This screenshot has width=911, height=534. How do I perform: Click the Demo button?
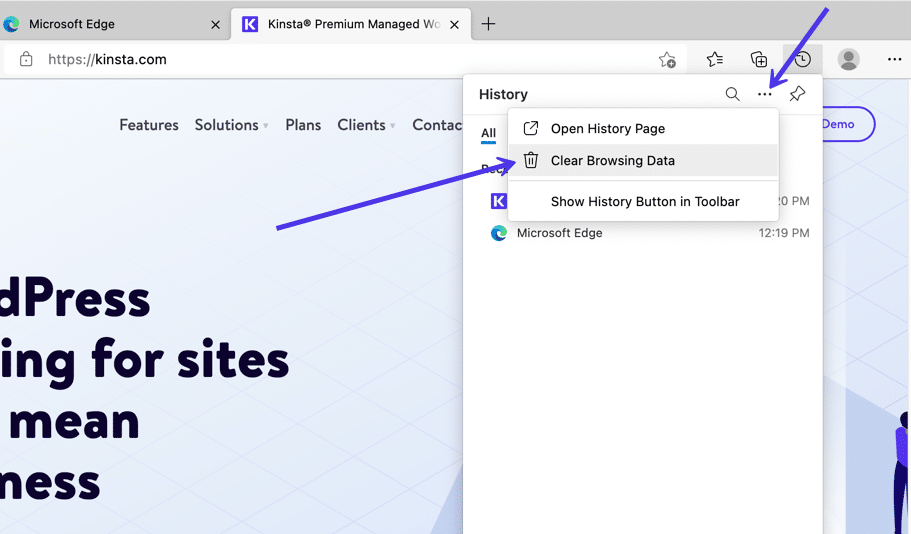tap(849, 124)
